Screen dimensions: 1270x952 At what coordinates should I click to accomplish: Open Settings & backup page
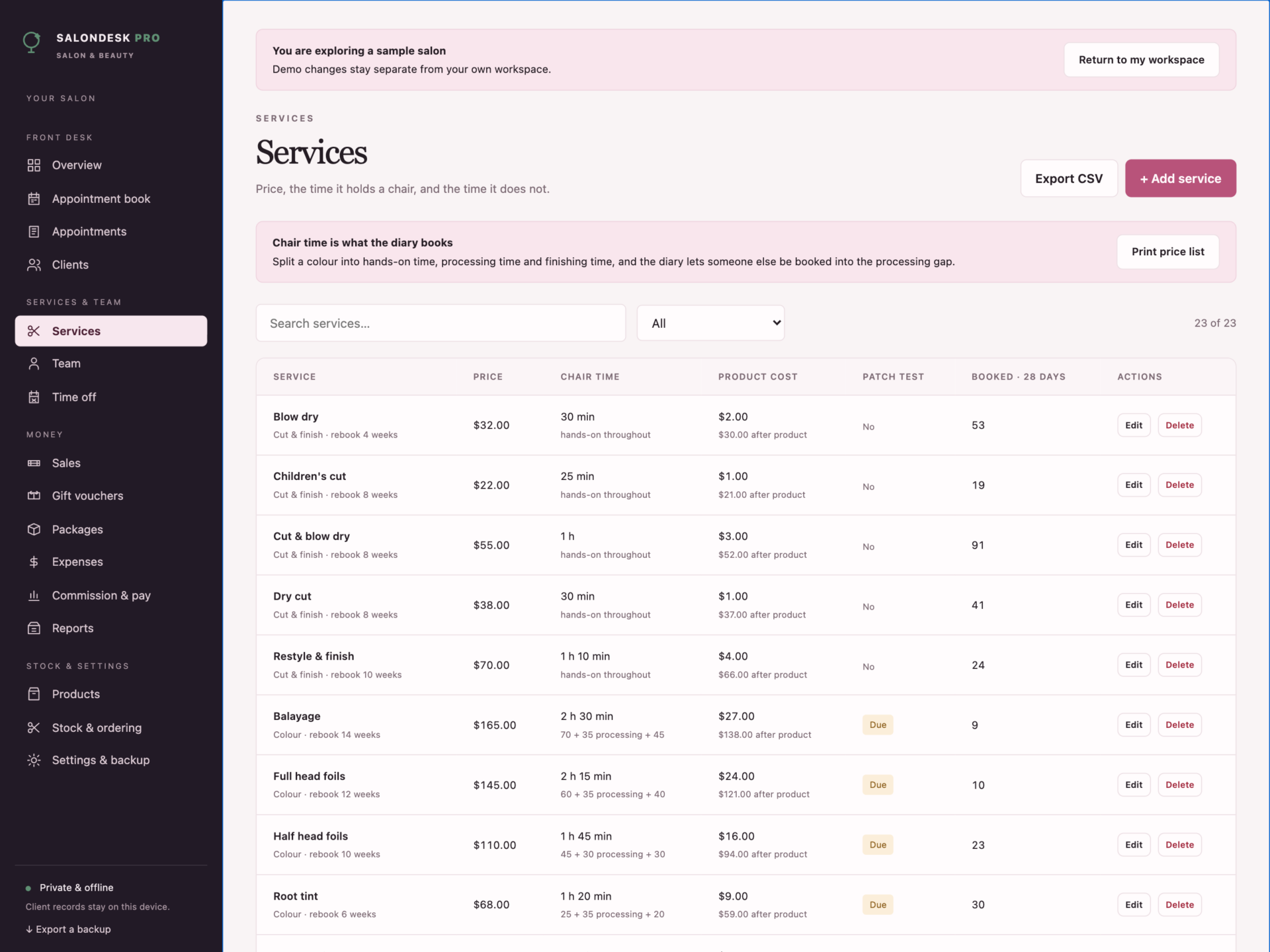click(x=111, y=760)
